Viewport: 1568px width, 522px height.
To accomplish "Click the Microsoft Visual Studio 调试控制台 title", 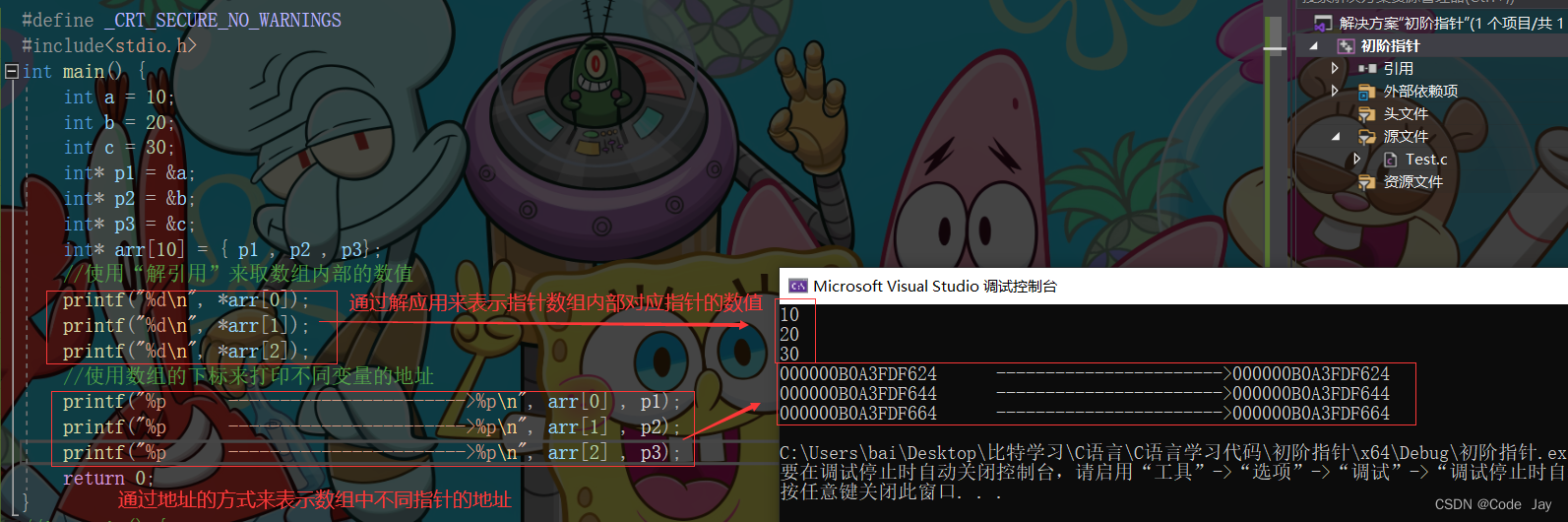I will tap(935, 286).
